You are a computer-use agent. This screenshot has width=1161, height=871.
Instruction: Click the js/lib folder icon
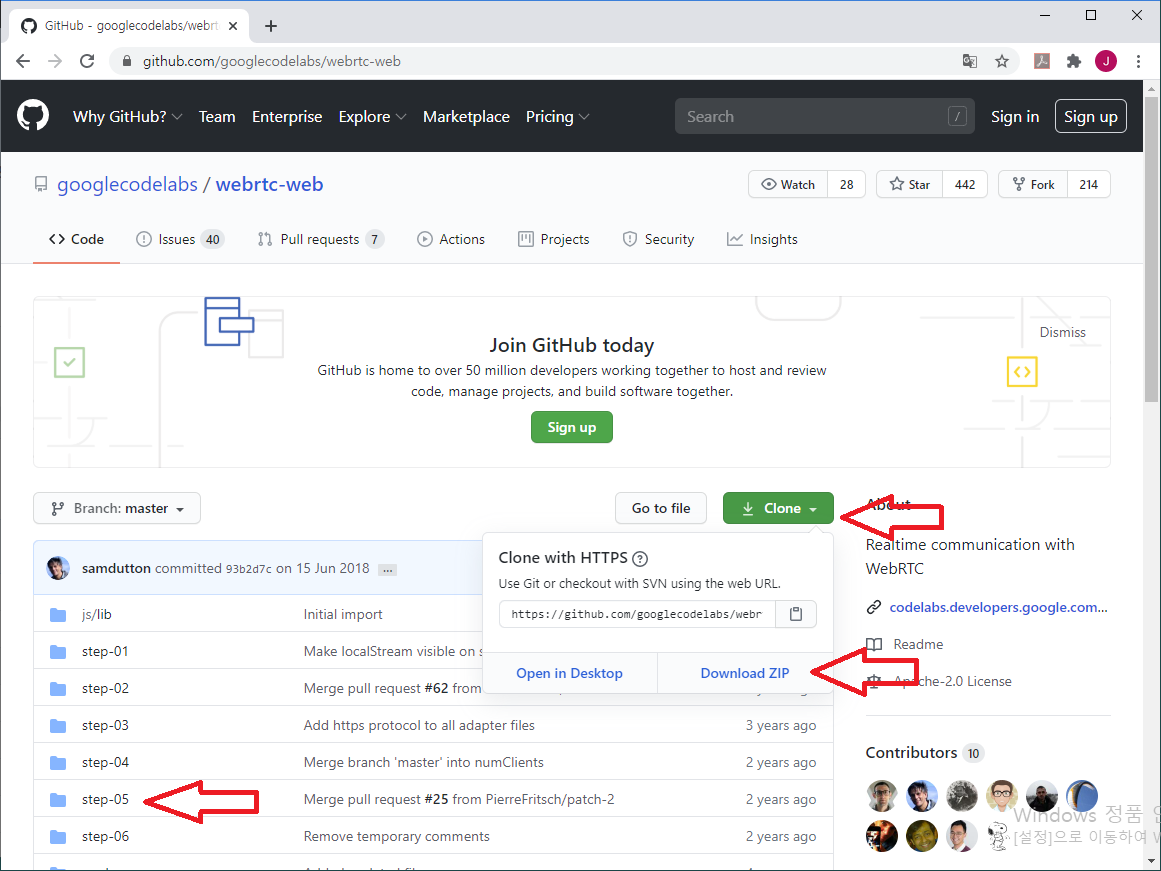58,615
